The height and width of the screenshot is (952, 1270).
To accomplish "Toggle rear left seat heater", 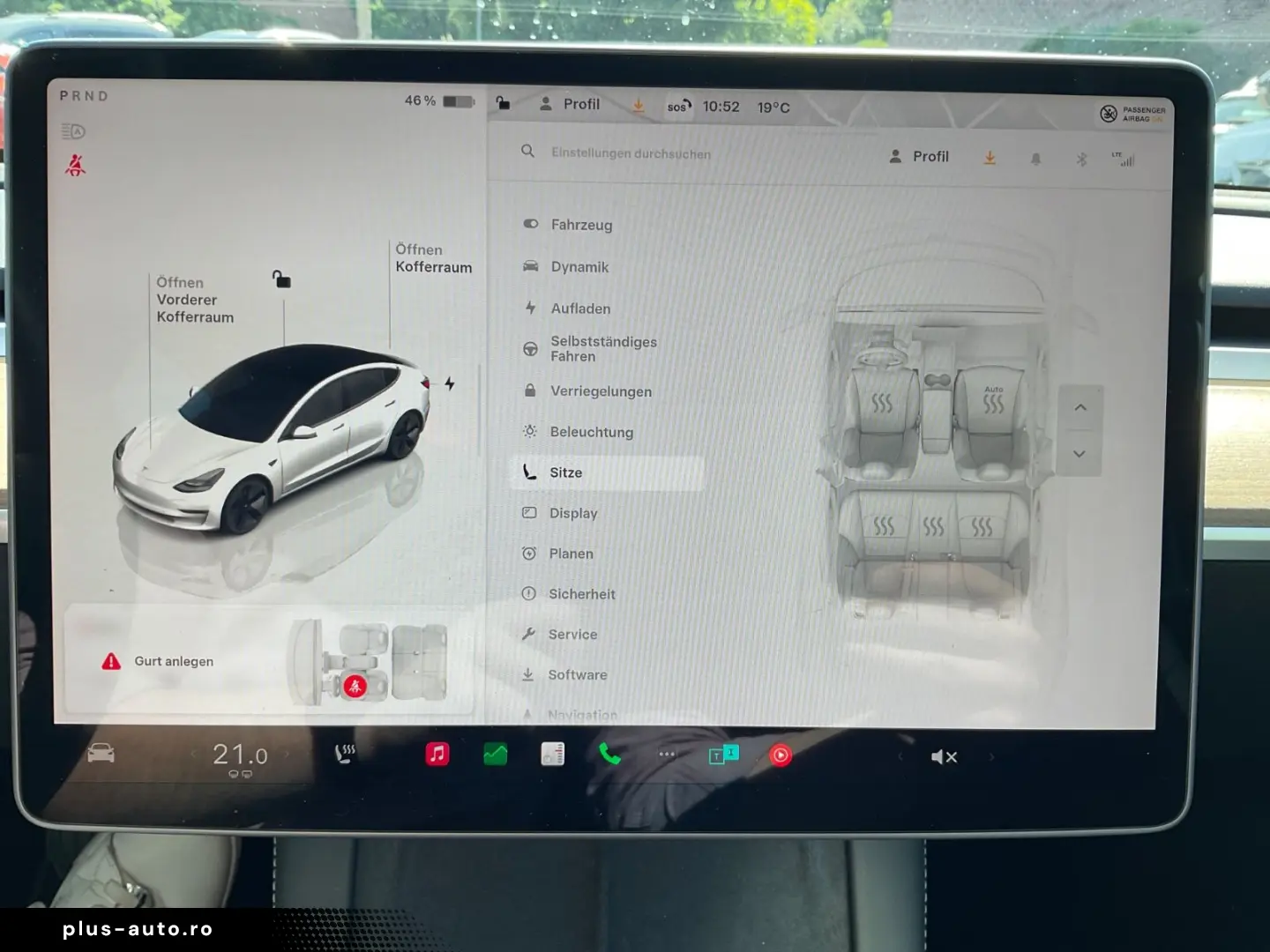I will [x=884, y=526].
